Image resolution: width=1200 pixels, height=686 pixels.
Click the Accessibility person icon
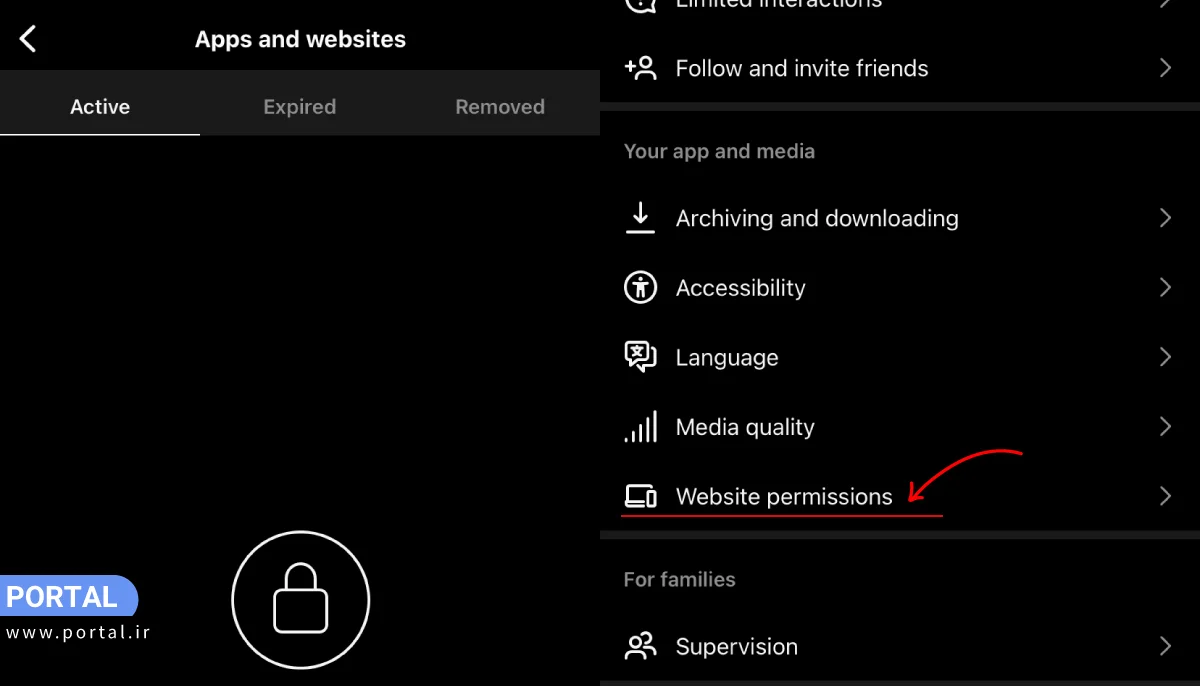(640, 288)
